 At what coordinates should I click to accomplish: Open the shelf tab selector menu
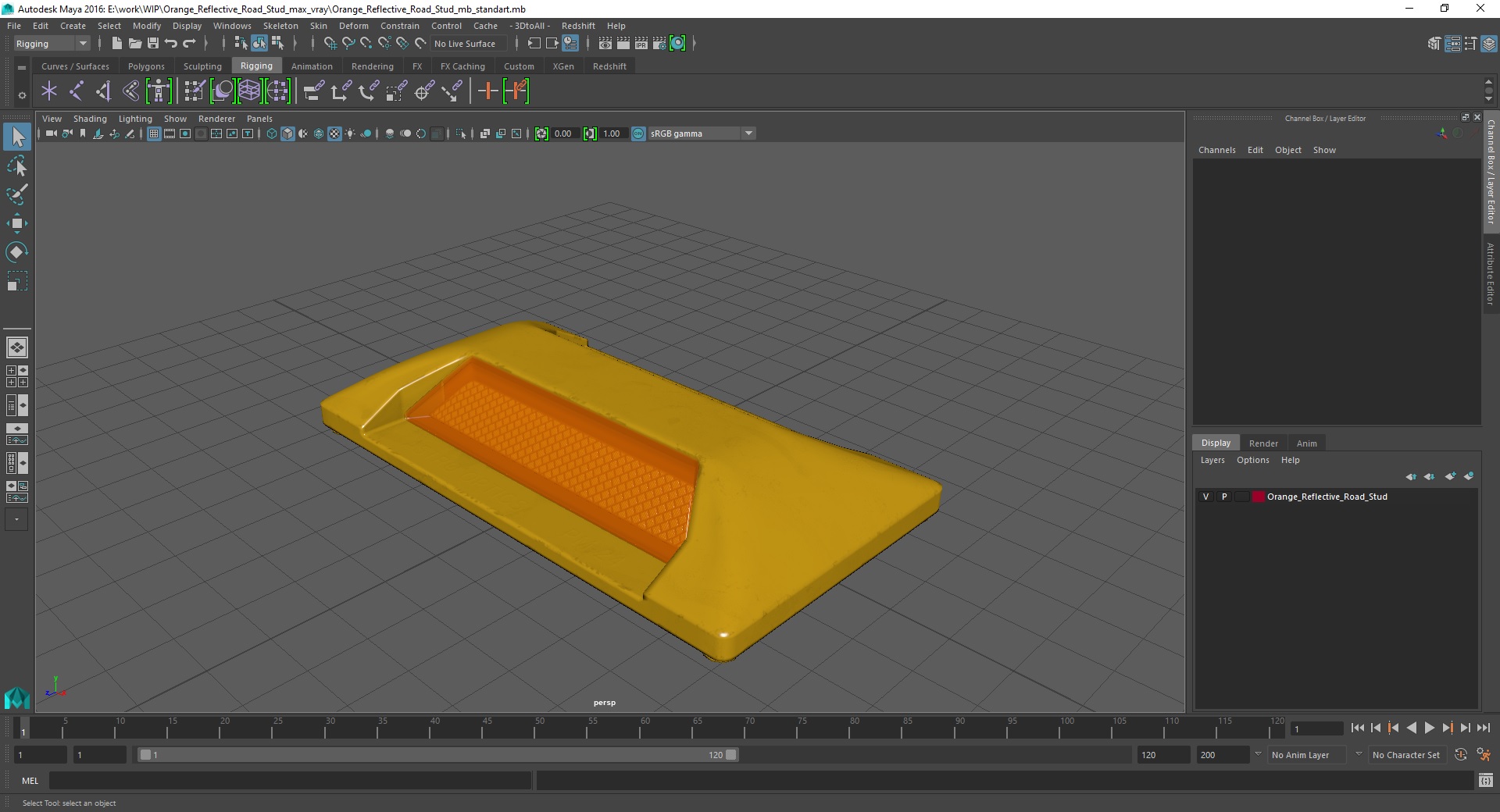(22, 67)
